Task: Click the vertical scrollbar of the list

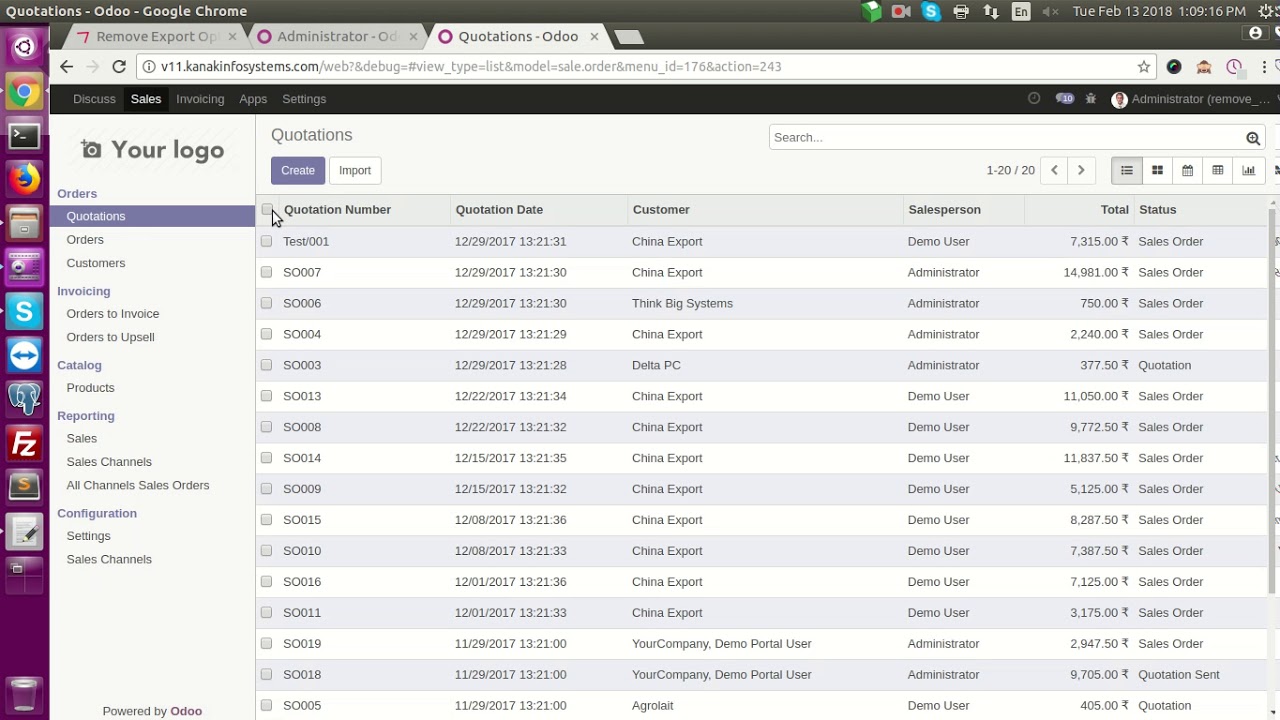Action: (x=1273, y=400)
